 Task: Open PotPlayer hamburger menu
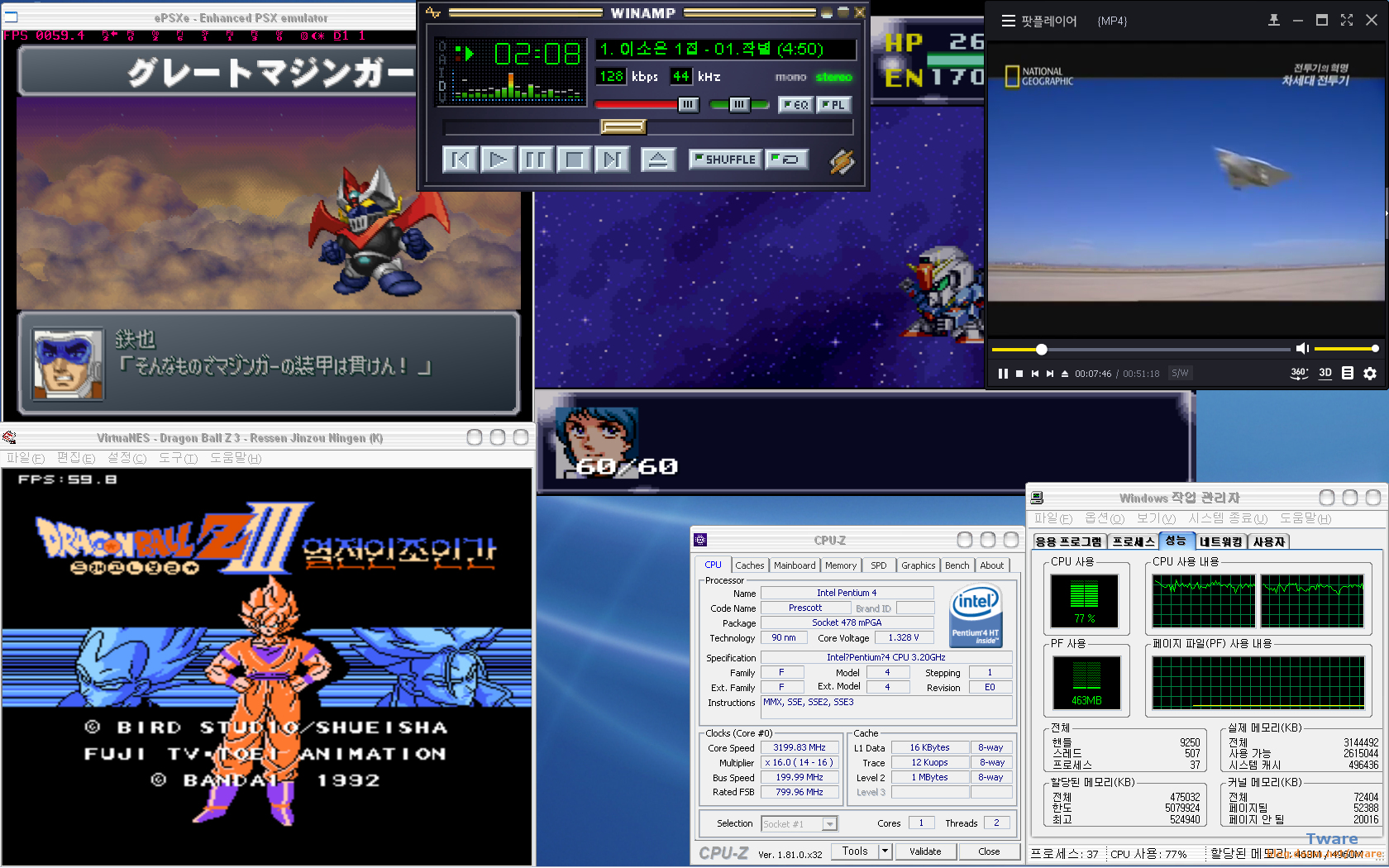(x=1009, y=21)
